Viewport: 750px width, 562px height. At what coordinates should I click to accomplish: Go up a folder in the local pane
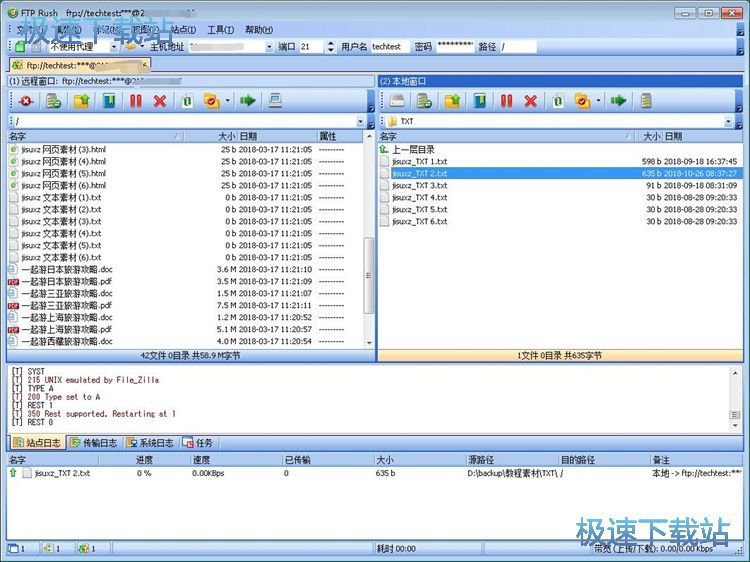[452, 101]
